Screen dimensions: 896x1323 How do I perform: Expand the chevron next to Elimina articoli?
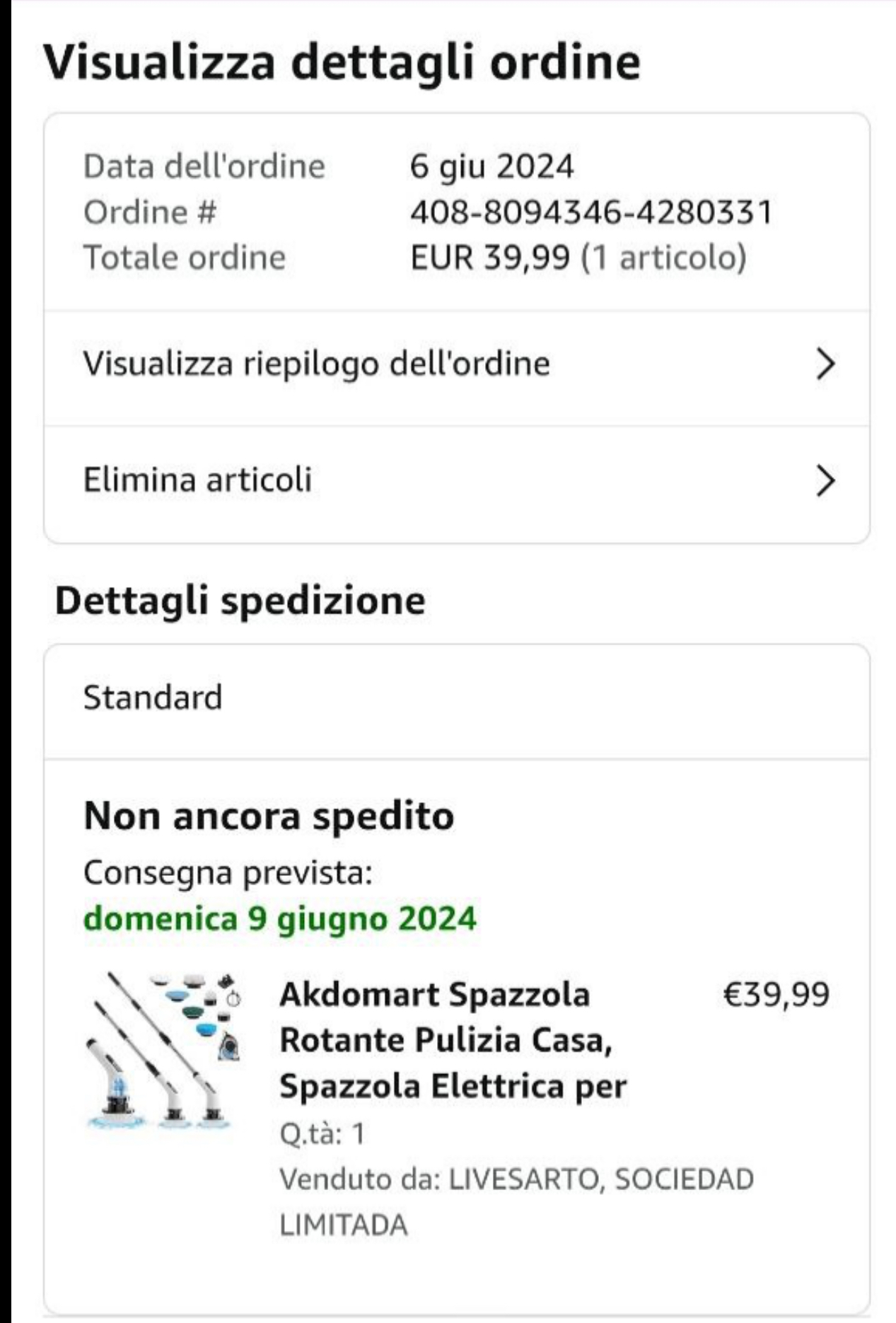[x=825, y=481]
